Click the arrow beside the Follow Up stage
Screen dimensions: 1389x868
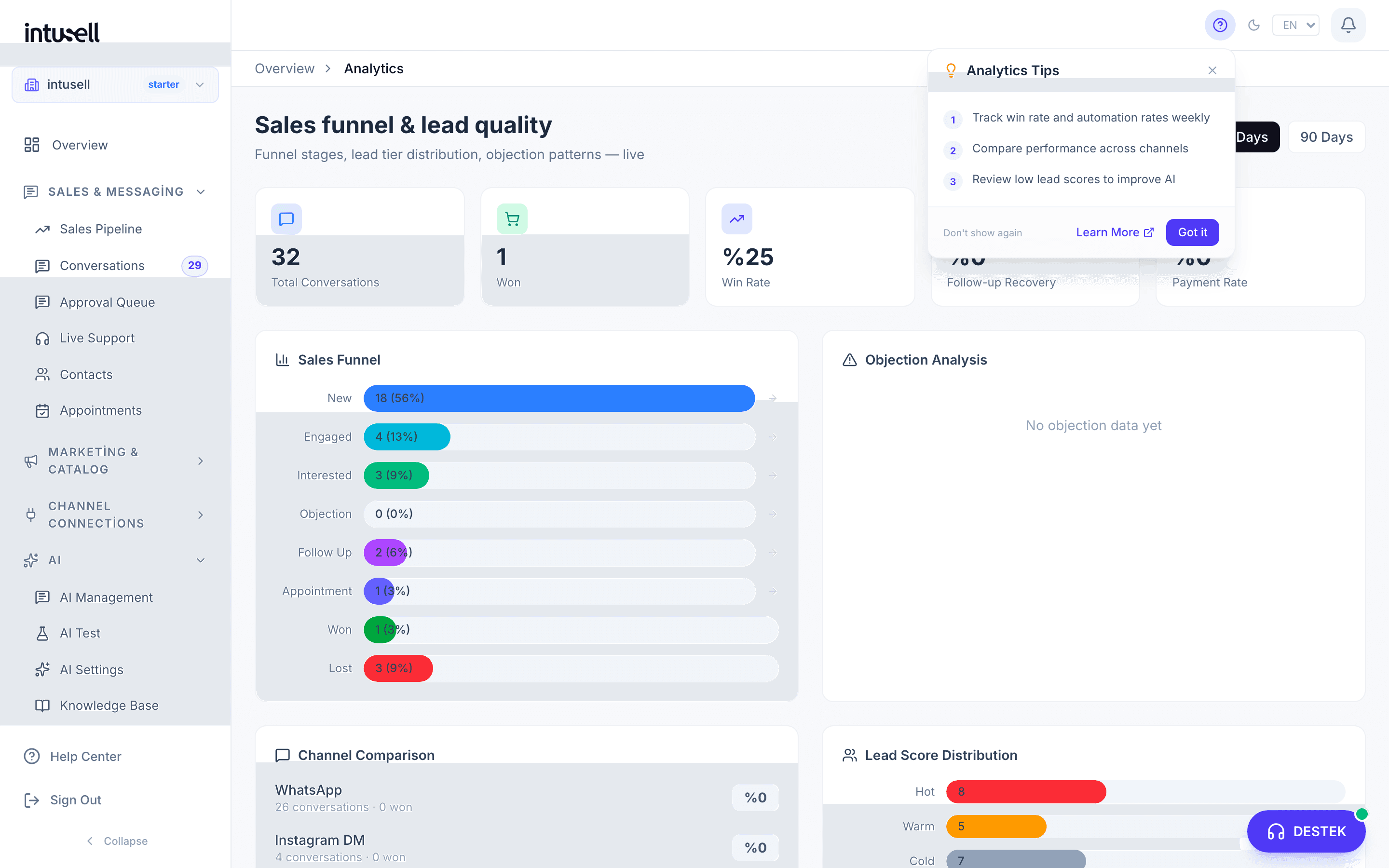pyautogui.click(x=773, y=552)
